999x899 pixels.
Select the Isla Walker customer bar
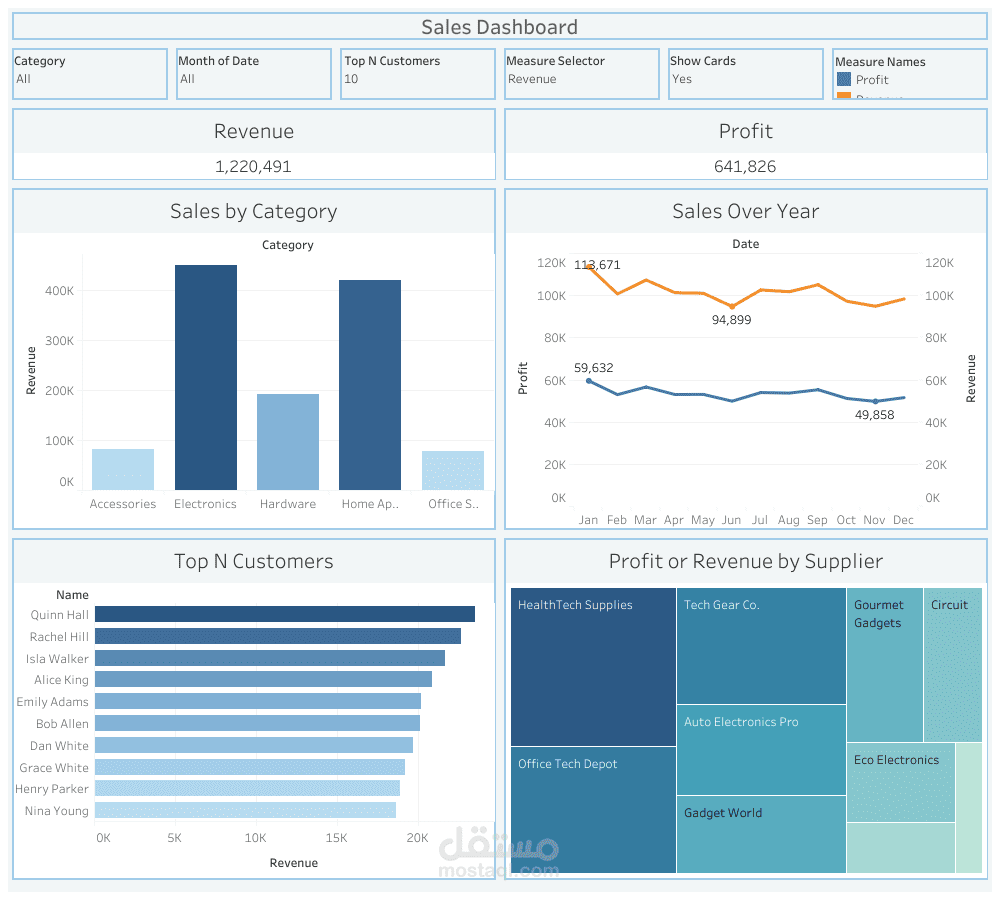point(270,658)
